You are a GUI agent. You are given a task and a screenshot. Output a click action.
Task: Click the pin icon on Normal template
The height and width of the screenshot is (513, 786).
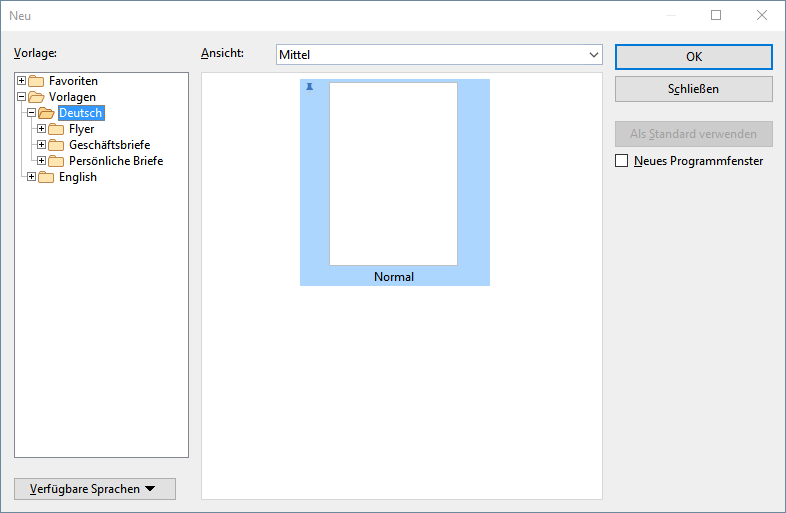pos(309,88)
